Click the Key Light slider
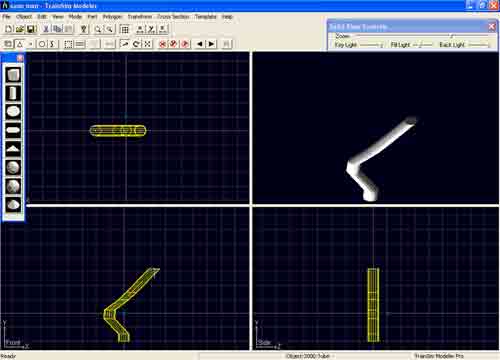 pyautogui.click(x=371, y=45)
